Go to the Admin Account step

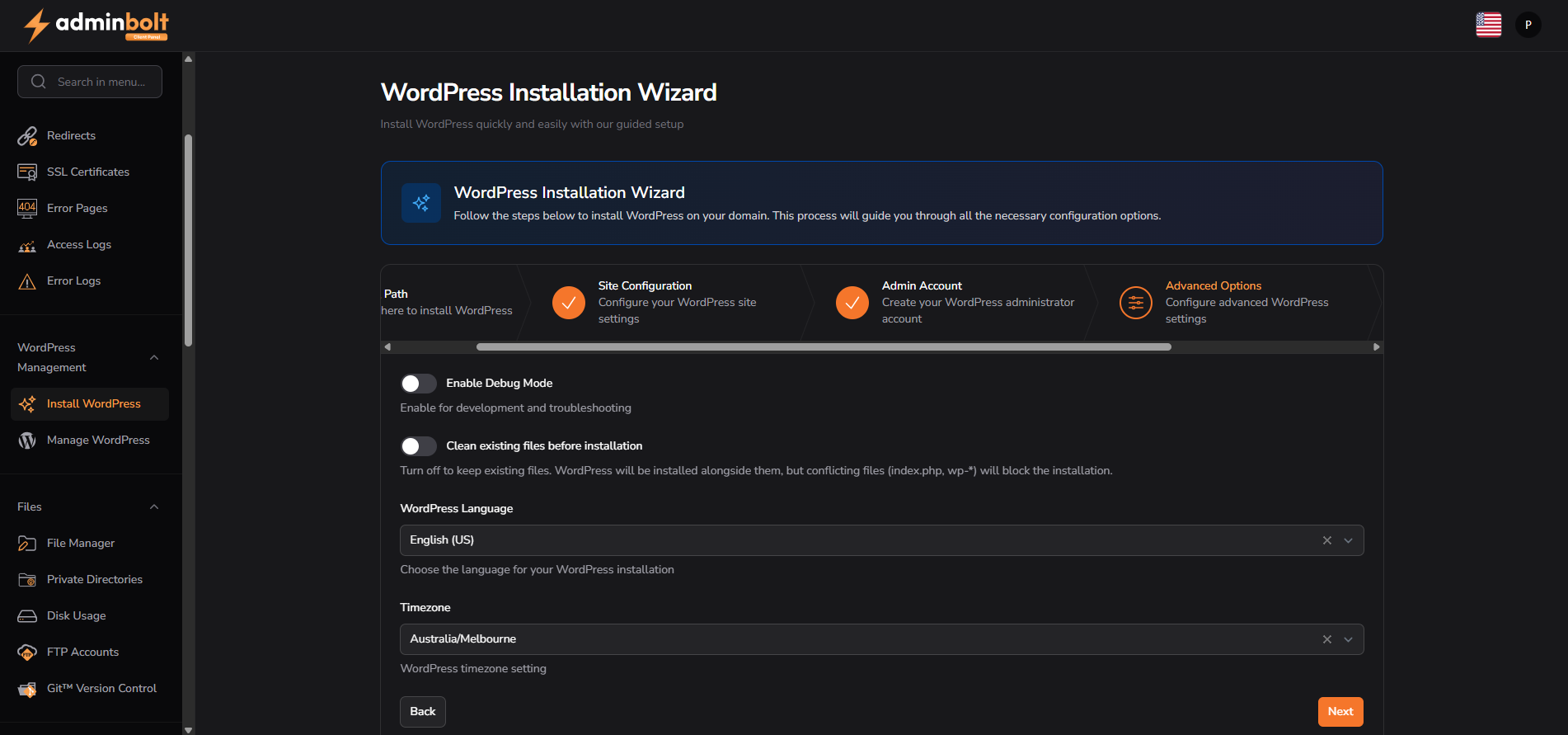coord(948,303)
